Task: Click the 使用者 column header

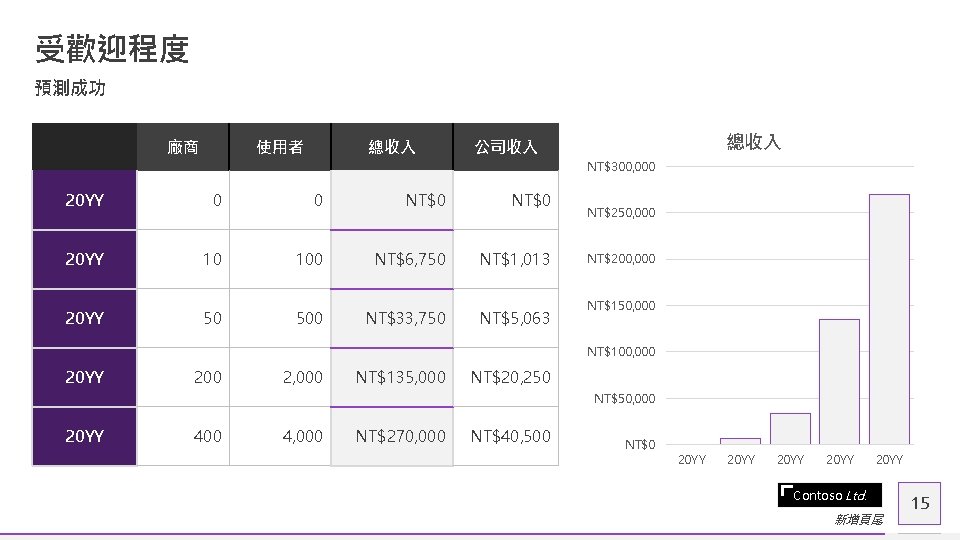Action: pyautogui.click(x=279, y=147)
